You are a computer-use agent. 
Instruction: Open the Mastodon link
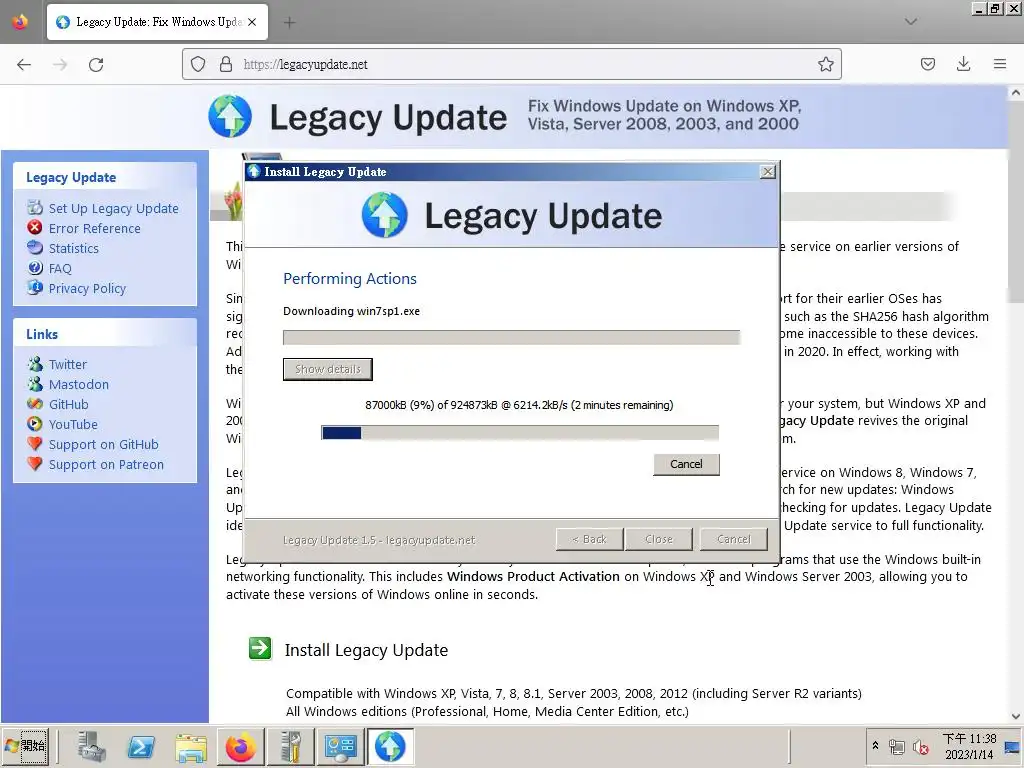[79, 385]
